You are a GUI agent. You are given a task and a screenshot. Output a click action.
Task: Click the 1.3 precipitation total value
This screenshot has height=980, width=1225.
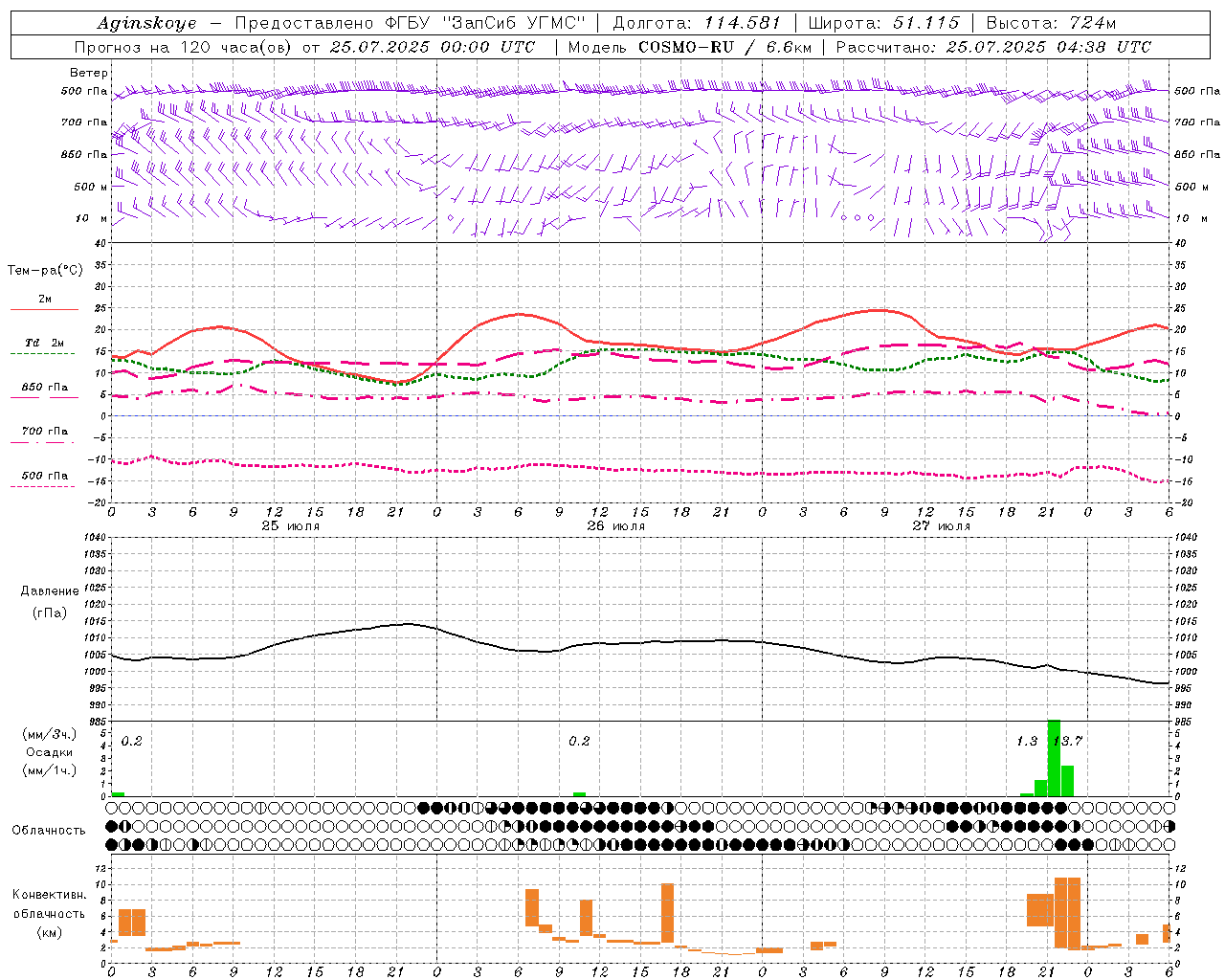[1027, 741]
